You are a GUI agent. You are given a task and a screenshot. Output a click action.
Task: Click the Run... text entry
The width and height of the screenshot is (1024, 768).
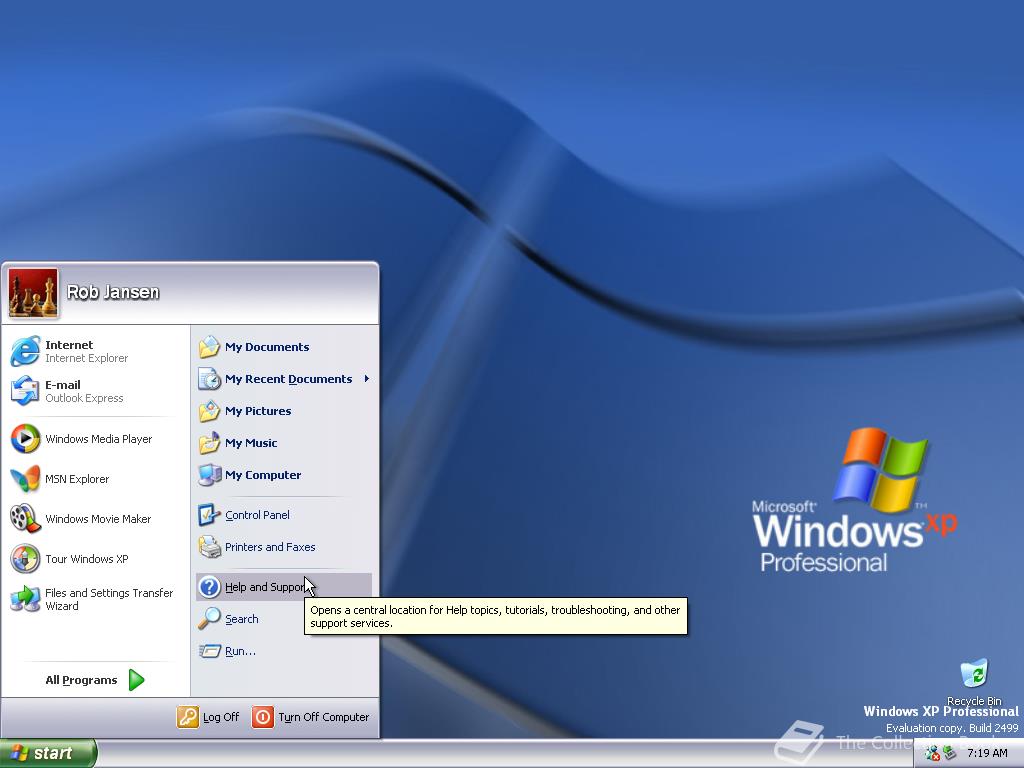tap(240, 651)
